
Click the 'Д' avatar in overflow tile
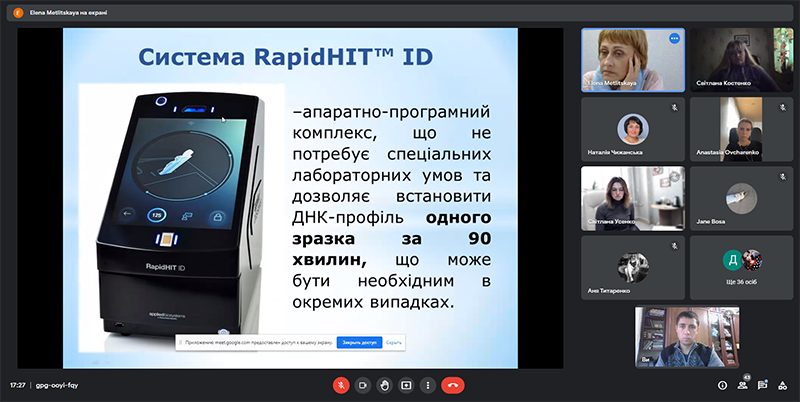[733, 260]
